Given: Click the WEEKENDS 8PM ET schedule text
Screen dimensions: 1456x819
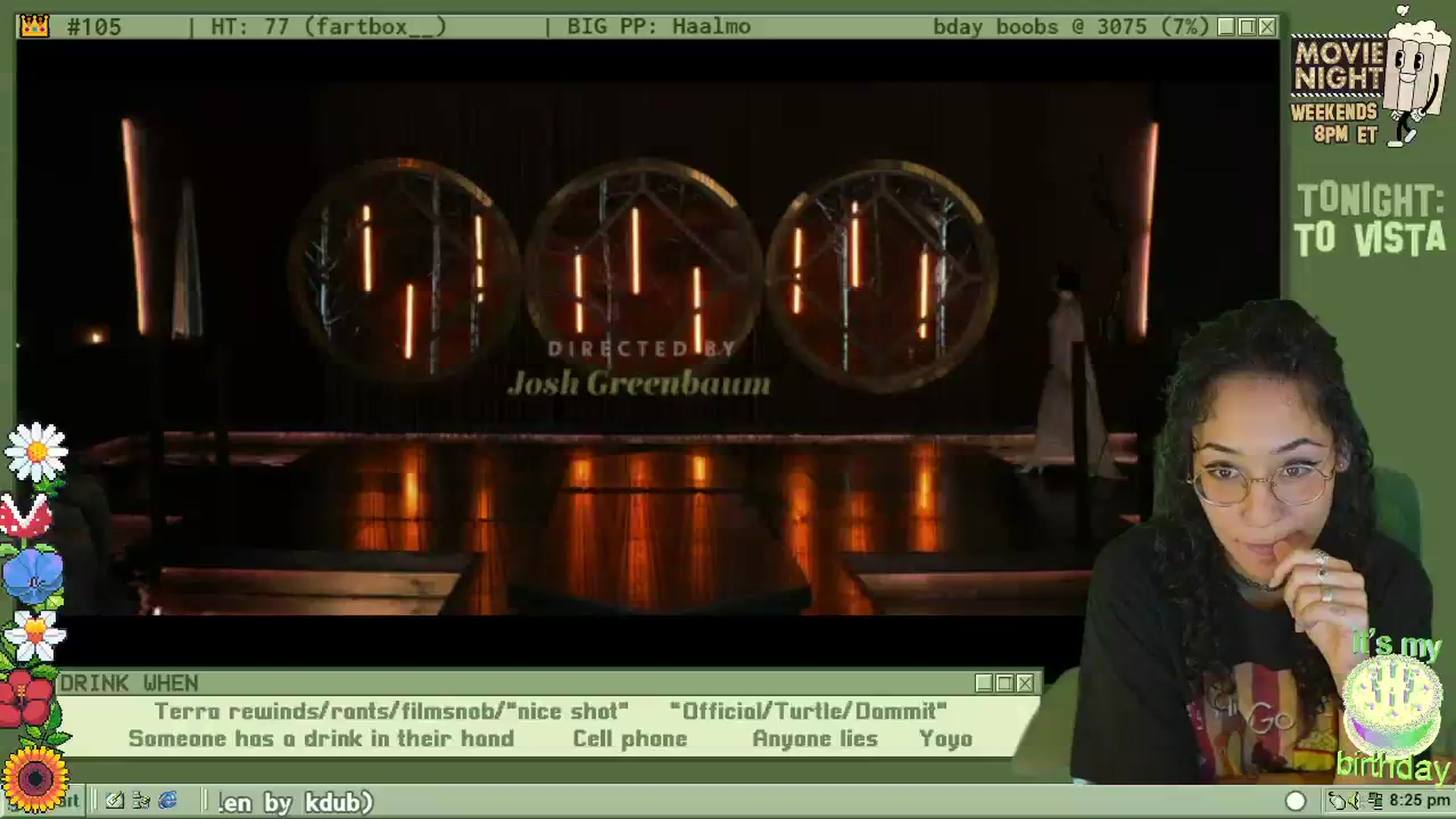Looking at the screenshot, I should 1335,124.
